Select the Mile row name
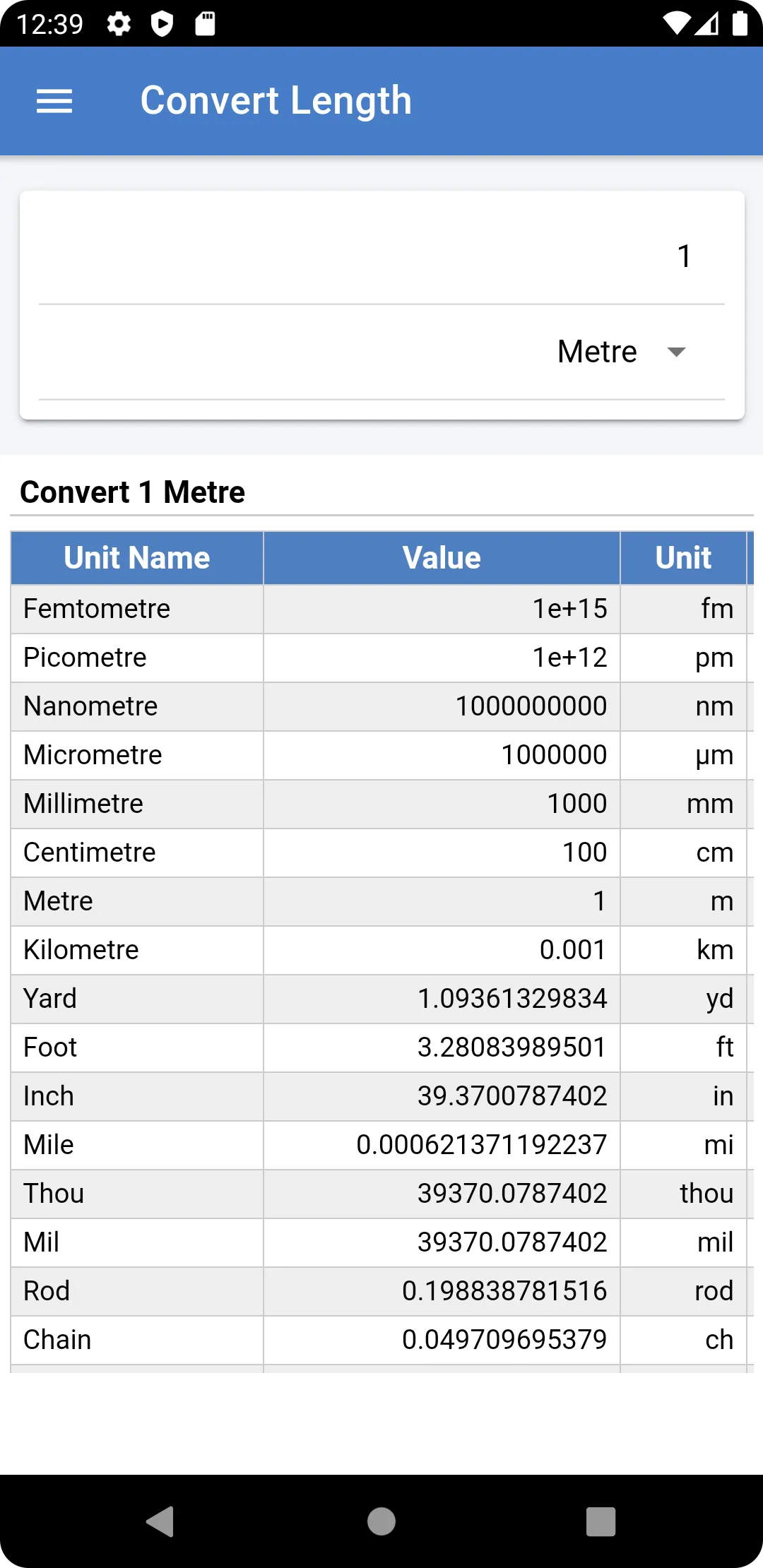This screenshot has width=763, height=1568. [x=49, y=1145]
